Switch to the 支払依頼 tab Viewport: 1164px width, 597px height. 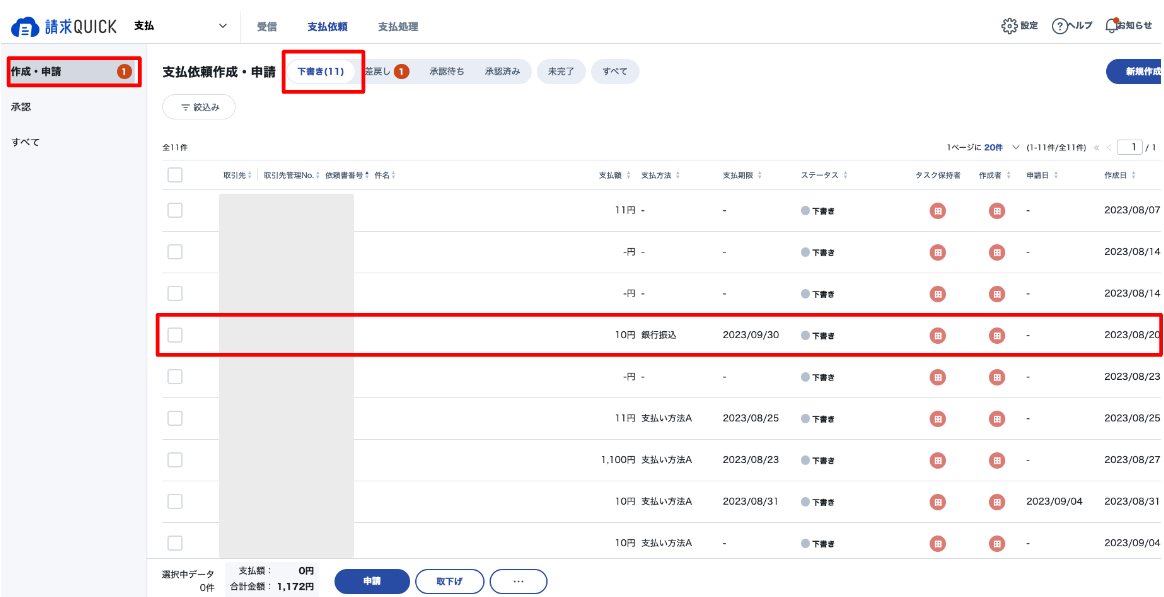tap(327, 27)
